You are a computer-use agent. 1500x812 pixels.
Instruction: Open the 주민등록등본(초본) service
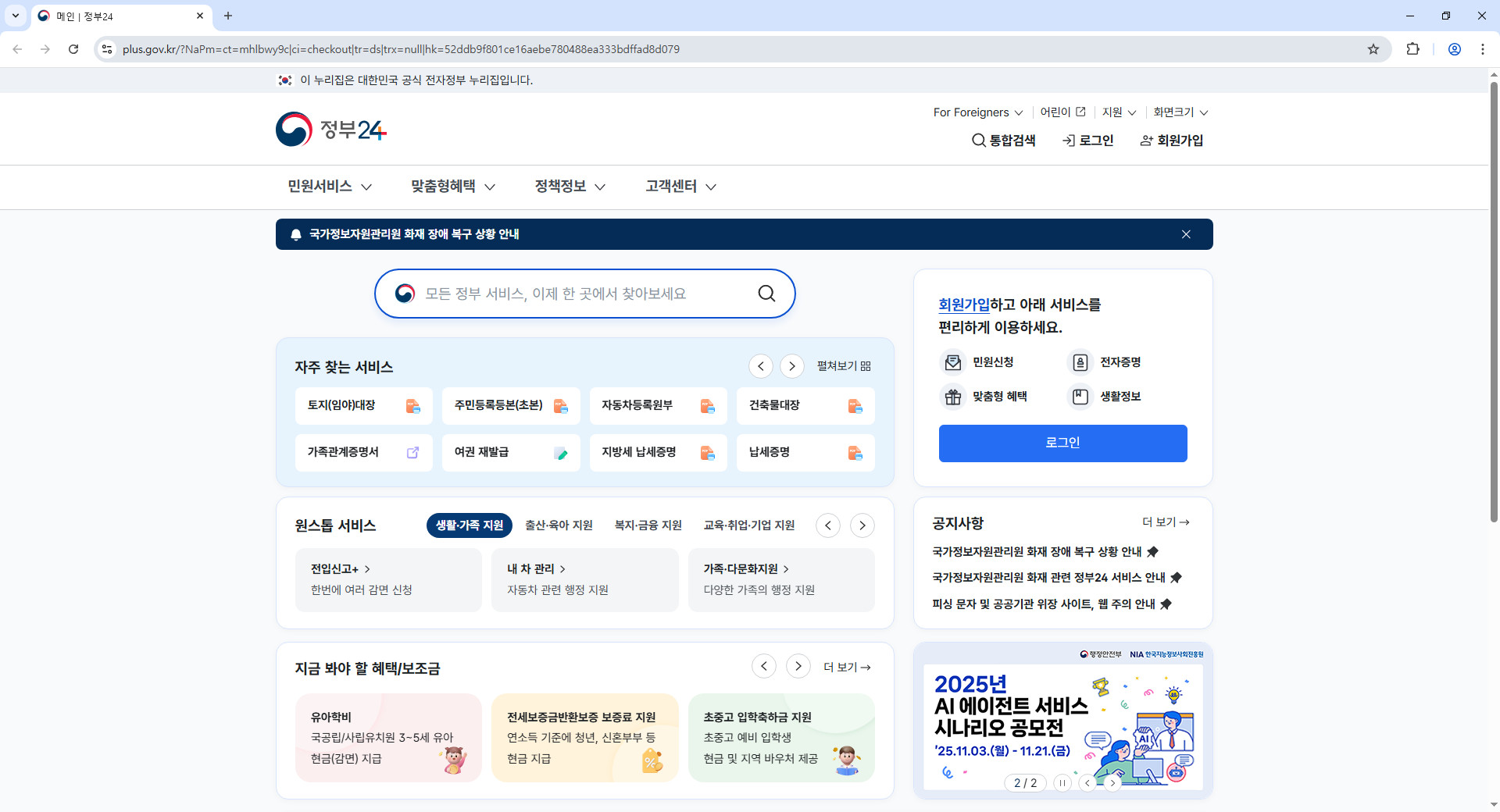point(511,406)
